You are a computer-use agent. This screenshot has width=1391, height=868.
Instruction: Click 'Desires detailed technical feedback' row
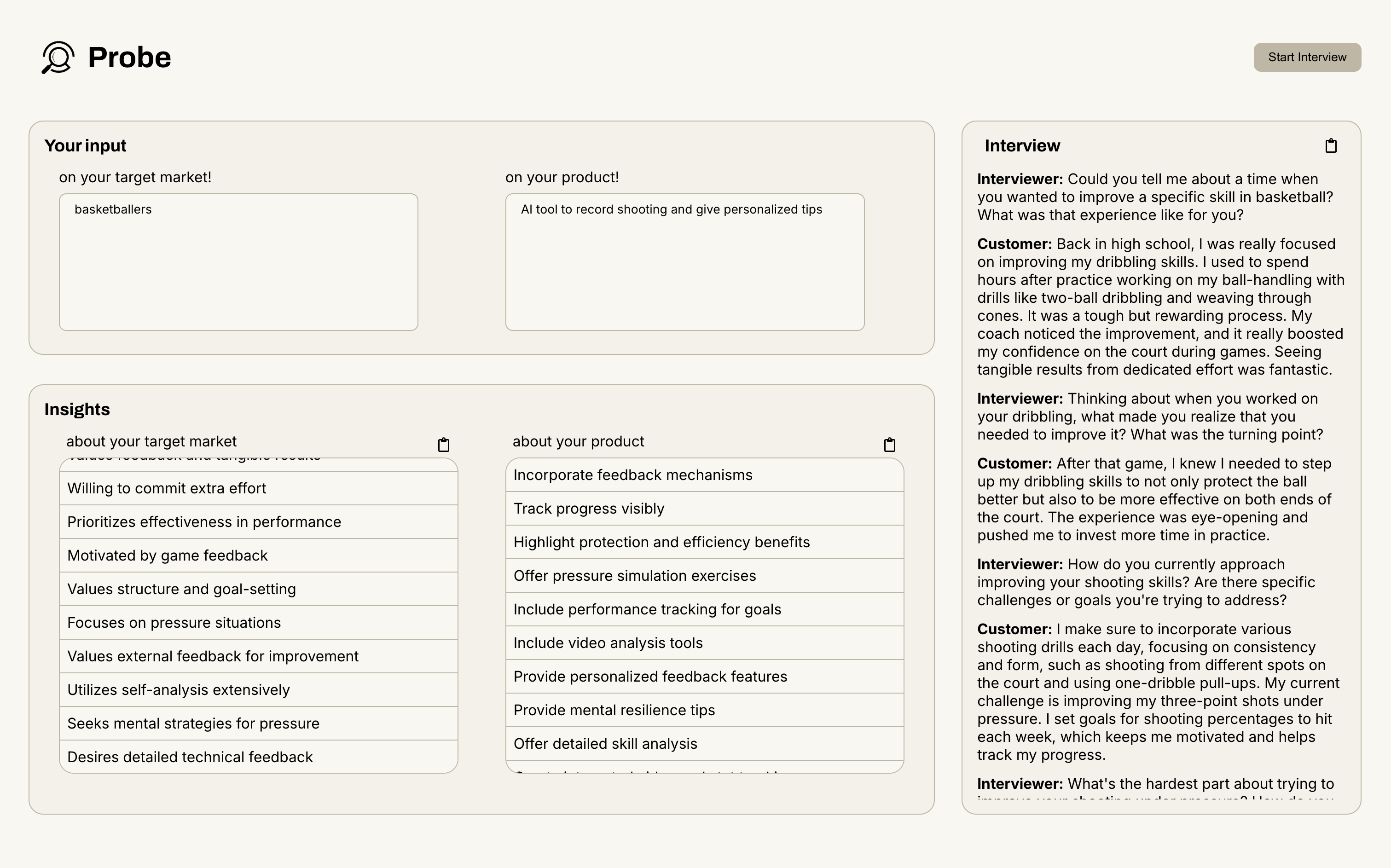258,757
